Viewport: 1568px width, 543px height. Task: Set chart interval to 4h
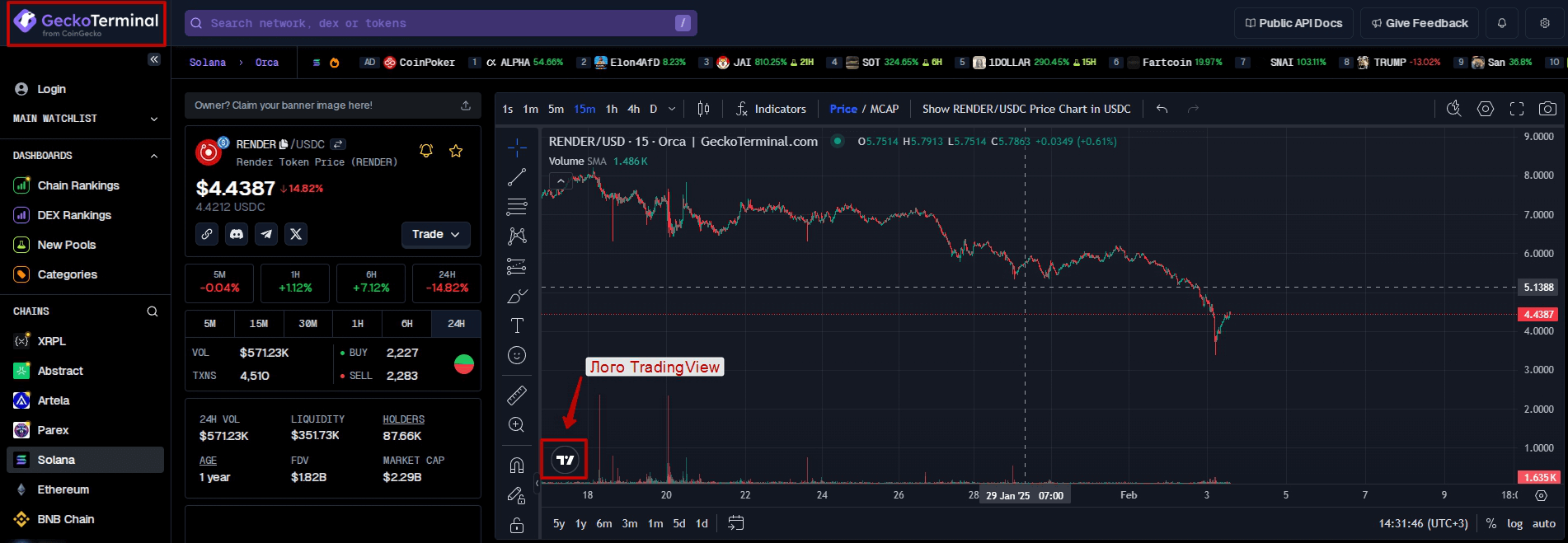point(633,109)
